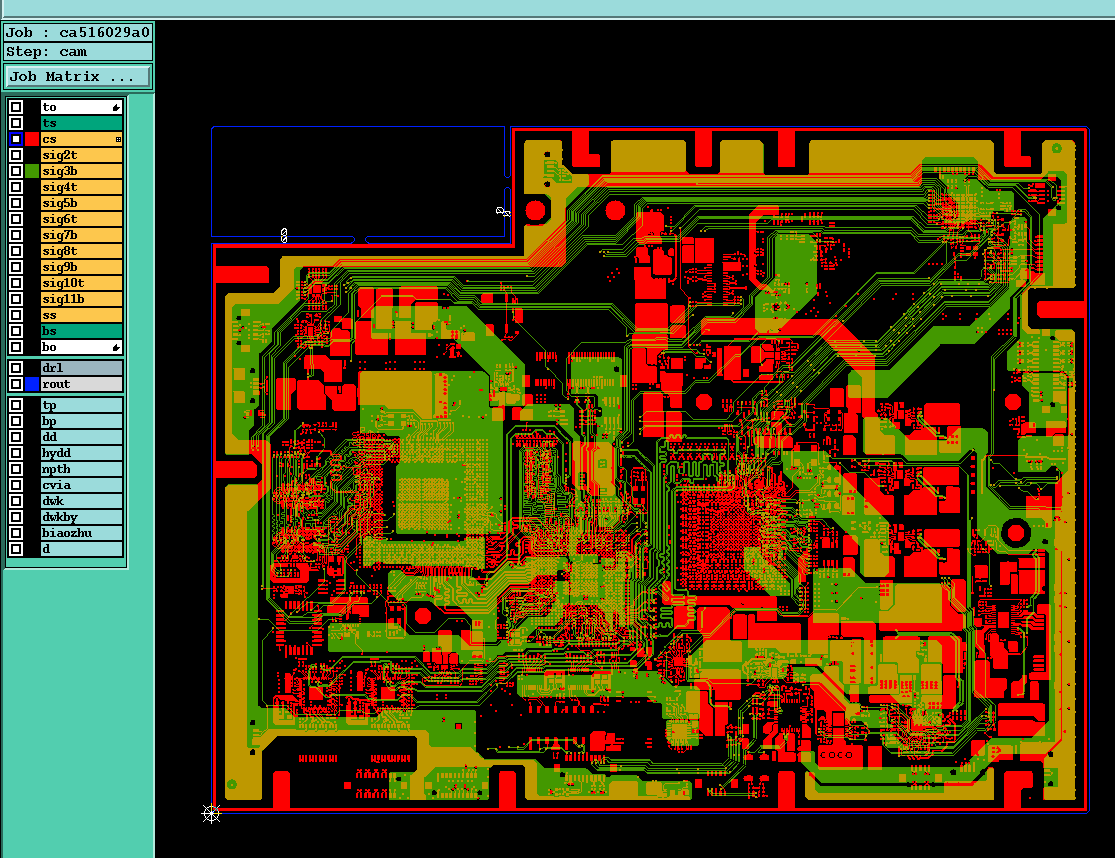The width and height of the screenshot is (1115, 858).
Task: Toggle the checkbox for layer sig2t
Action: [x=16, y=155]
